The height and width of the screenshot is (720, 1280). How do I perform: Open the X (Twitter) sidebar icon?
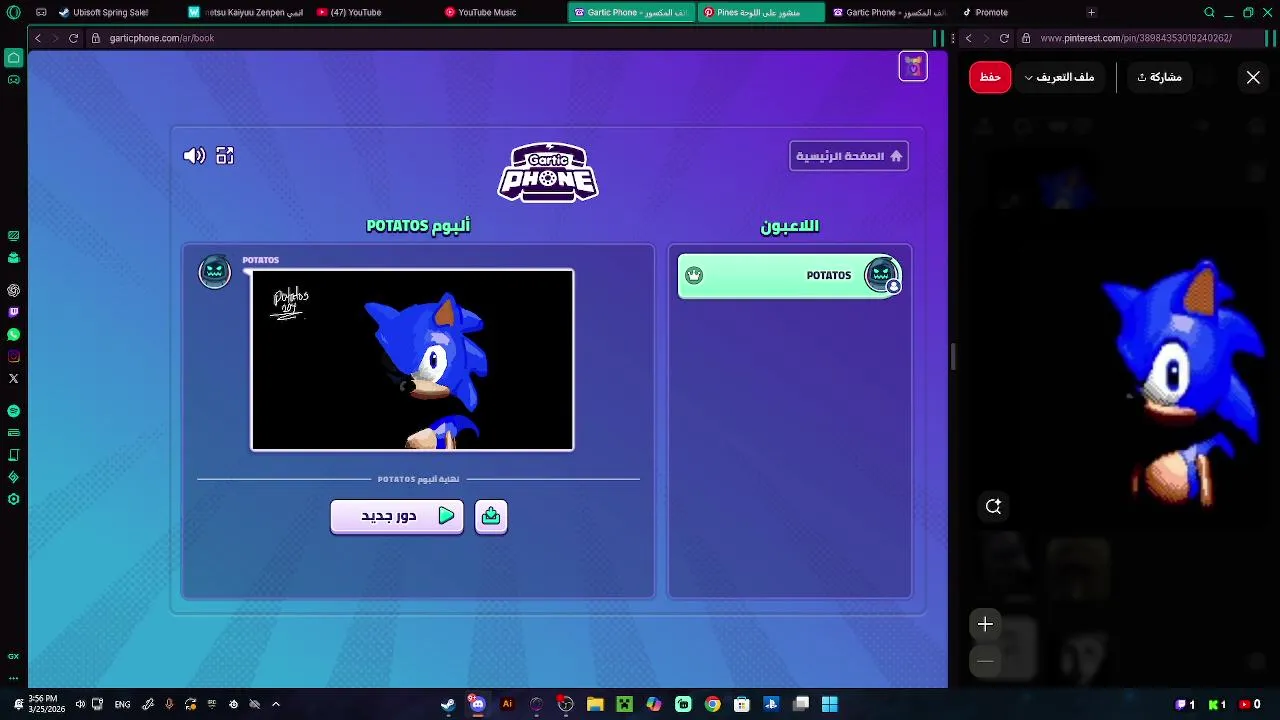13,379
